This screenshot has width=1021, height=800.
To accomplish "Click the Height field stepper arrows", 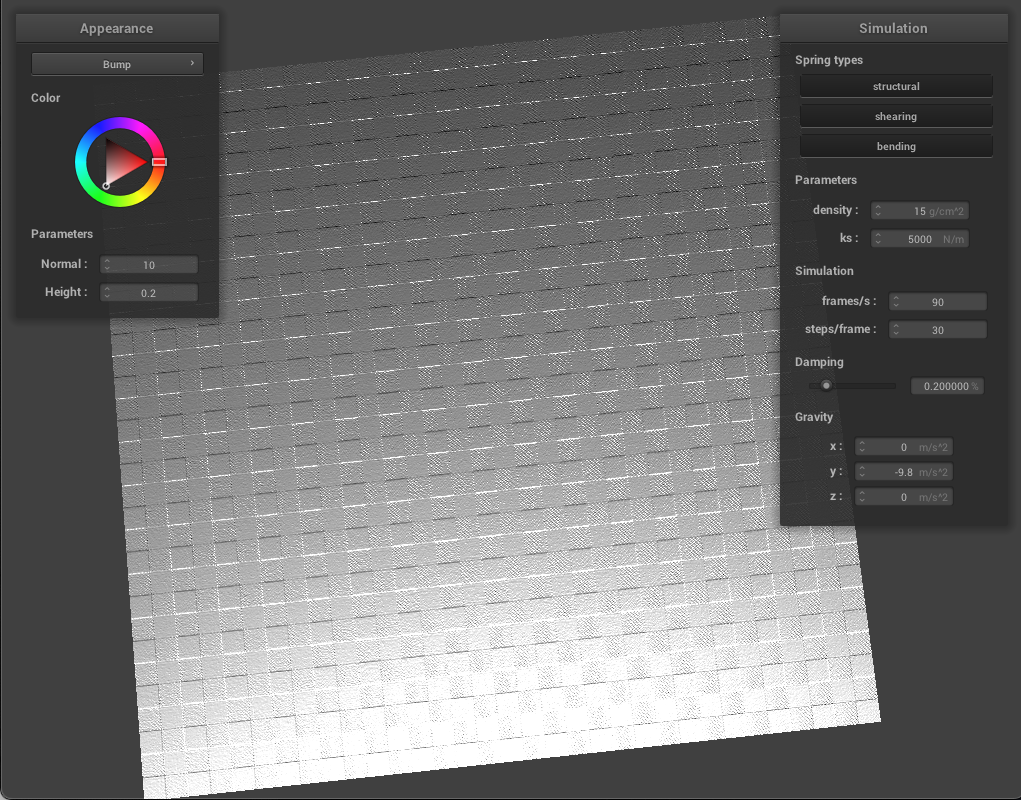I will point(107,292).
